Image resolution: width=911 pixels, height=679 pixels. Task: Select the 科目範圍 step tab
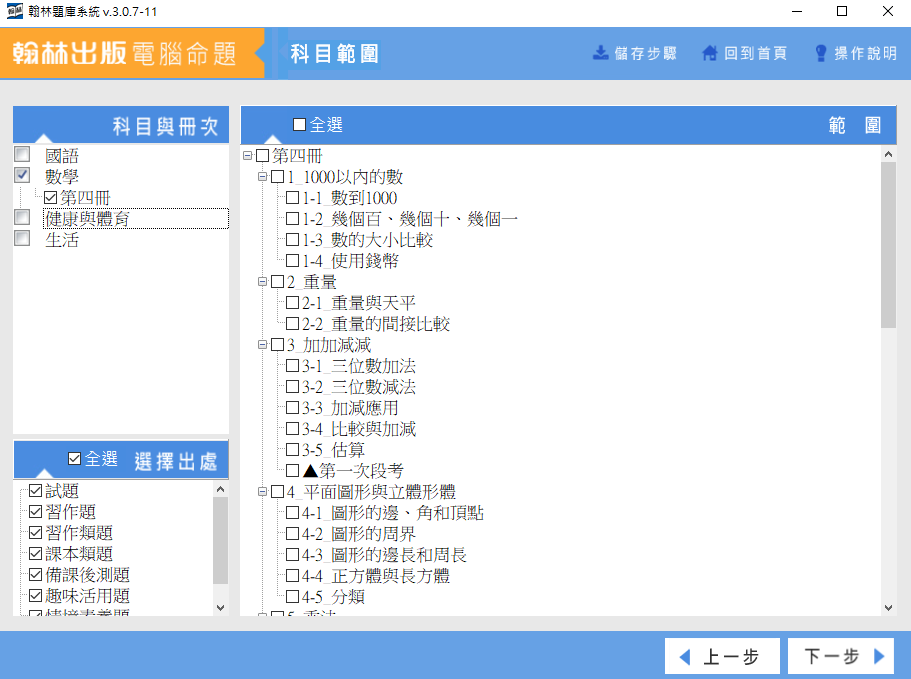334,54
